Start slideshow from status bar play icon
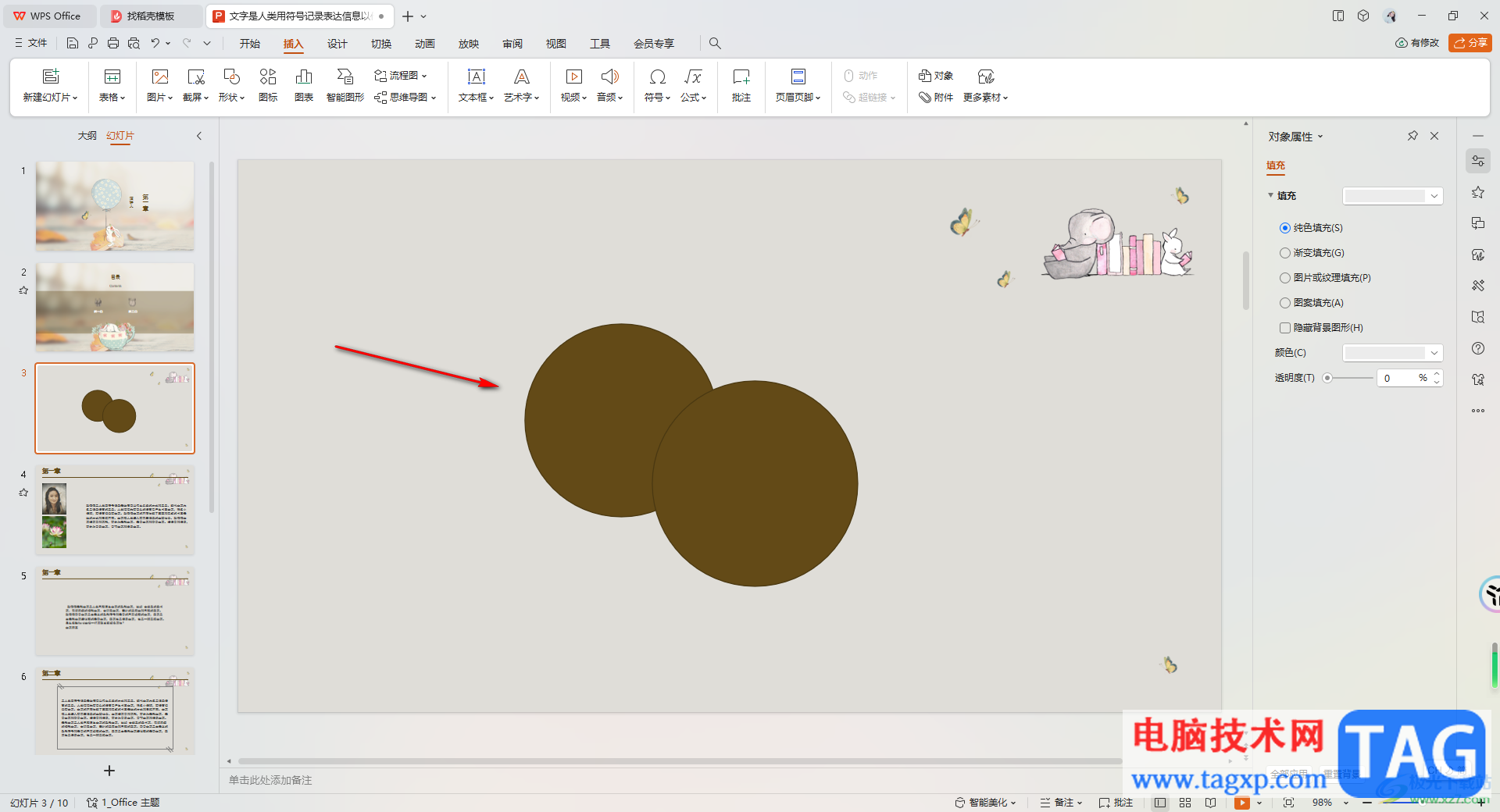Viewport: 1500px width, 812px height. click(1241, 803)
